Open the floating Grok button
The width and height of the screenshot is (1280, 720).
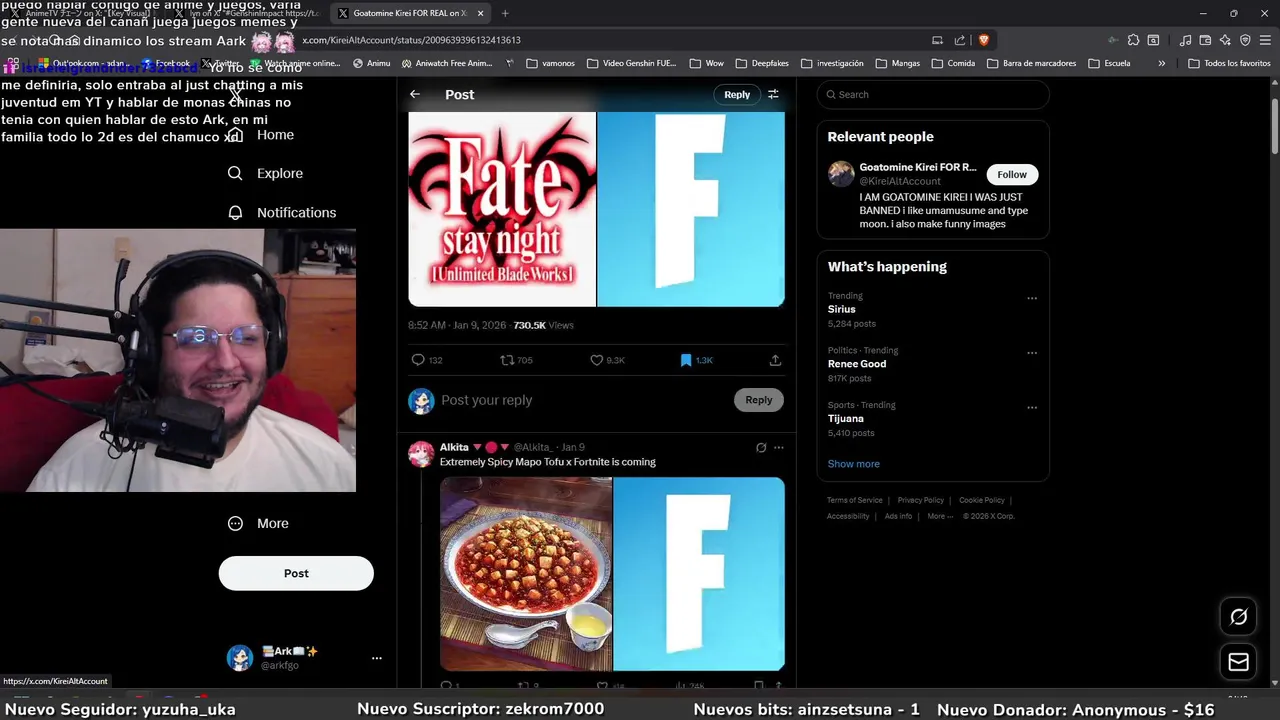[1238, 617]
